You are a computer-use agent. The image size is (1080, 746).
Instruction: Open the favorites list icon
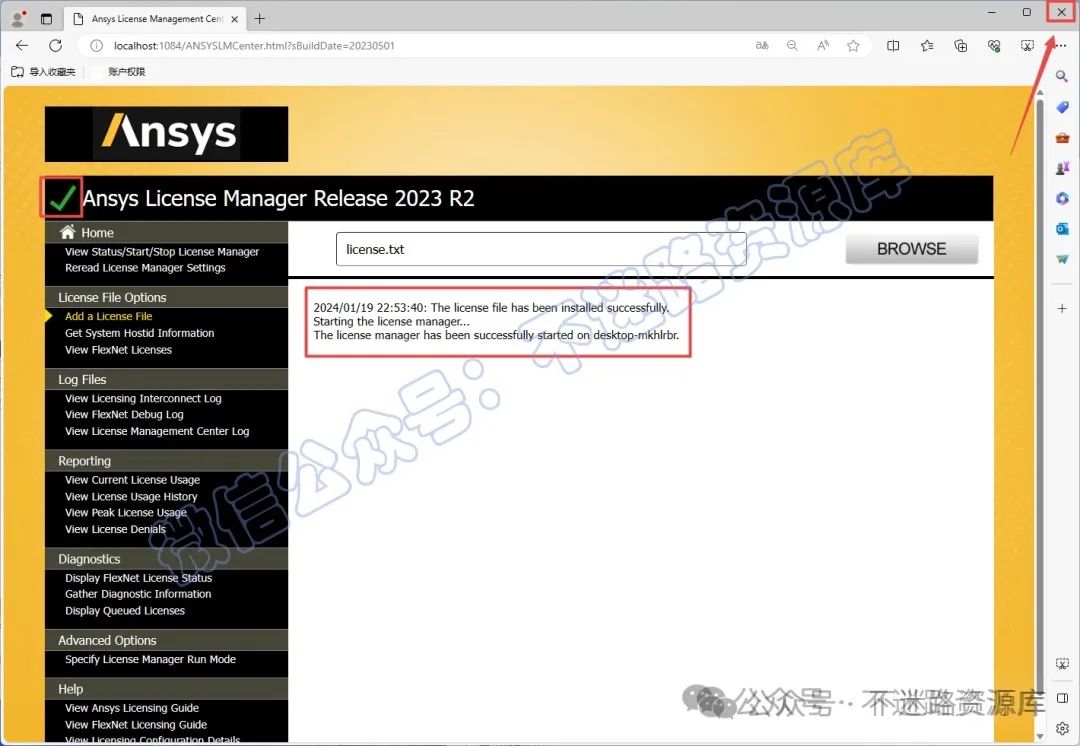pyautogui.click(x=927, y=45)
